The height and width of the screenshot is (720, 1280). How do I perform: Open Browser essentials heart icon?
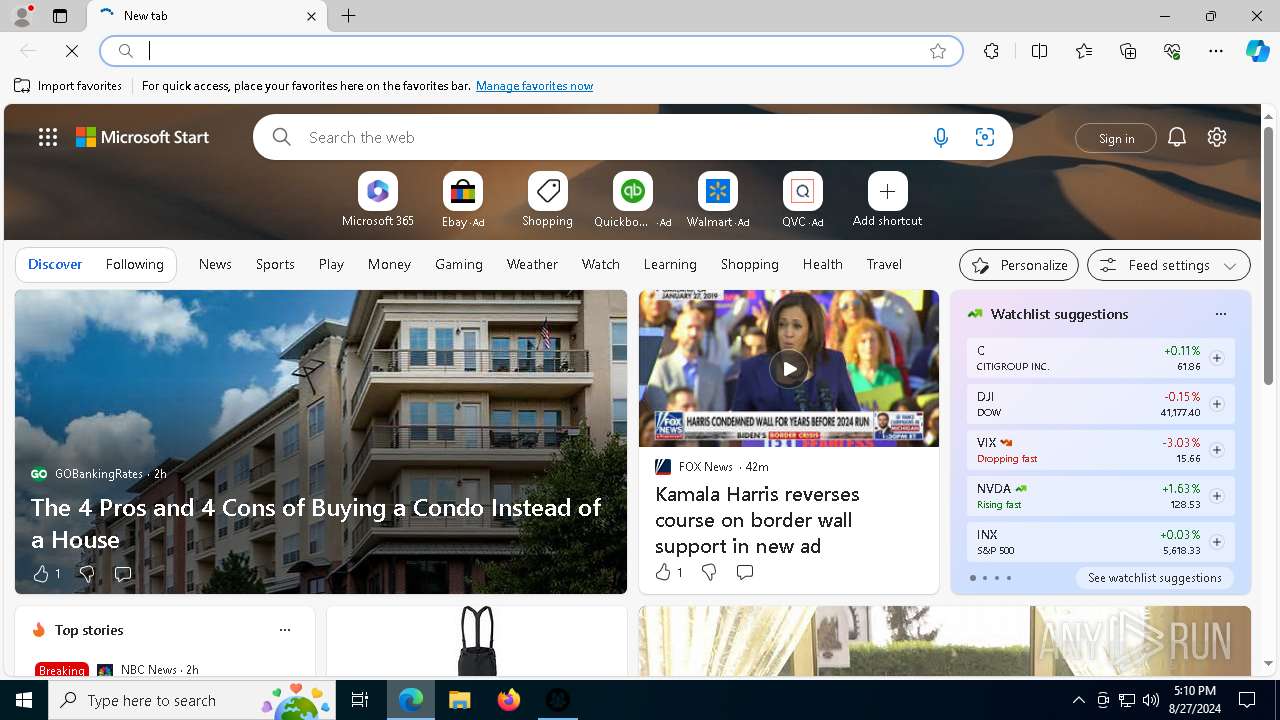(1172, 51)
